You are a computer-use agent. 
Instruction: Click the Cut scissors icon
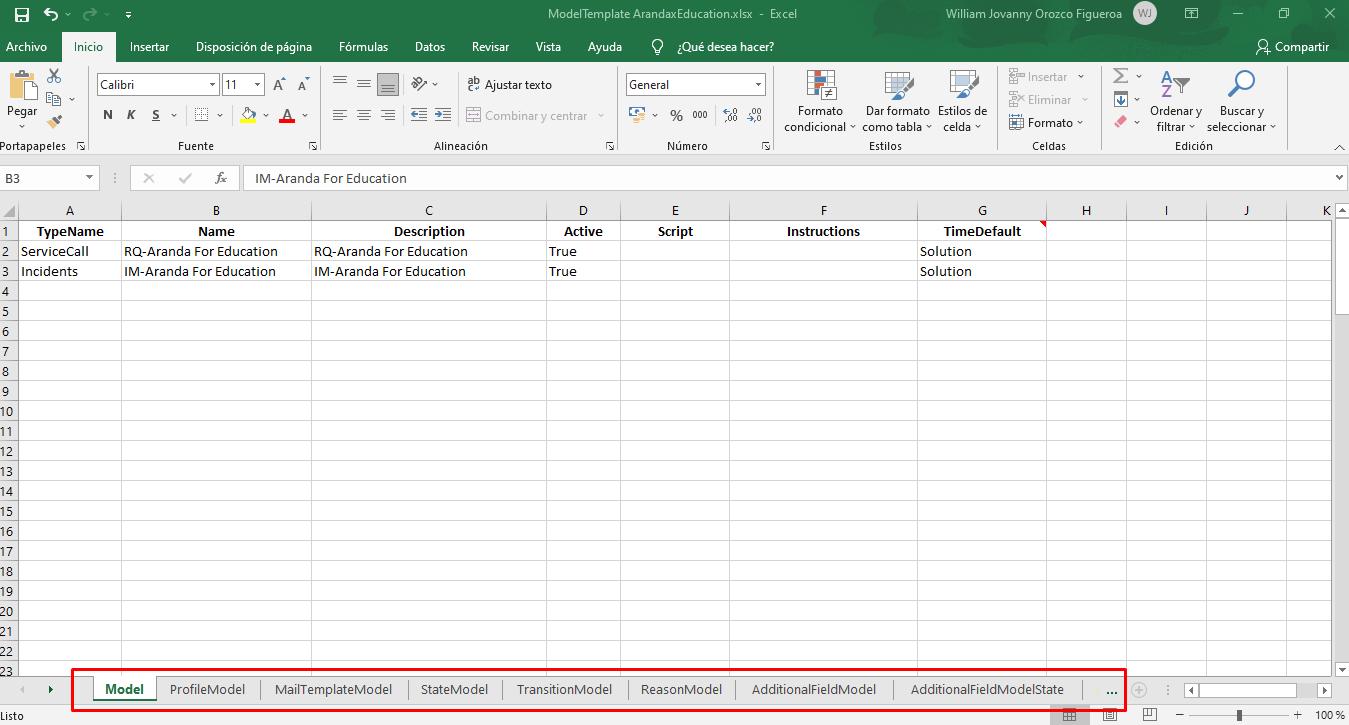tap(54, 77)
